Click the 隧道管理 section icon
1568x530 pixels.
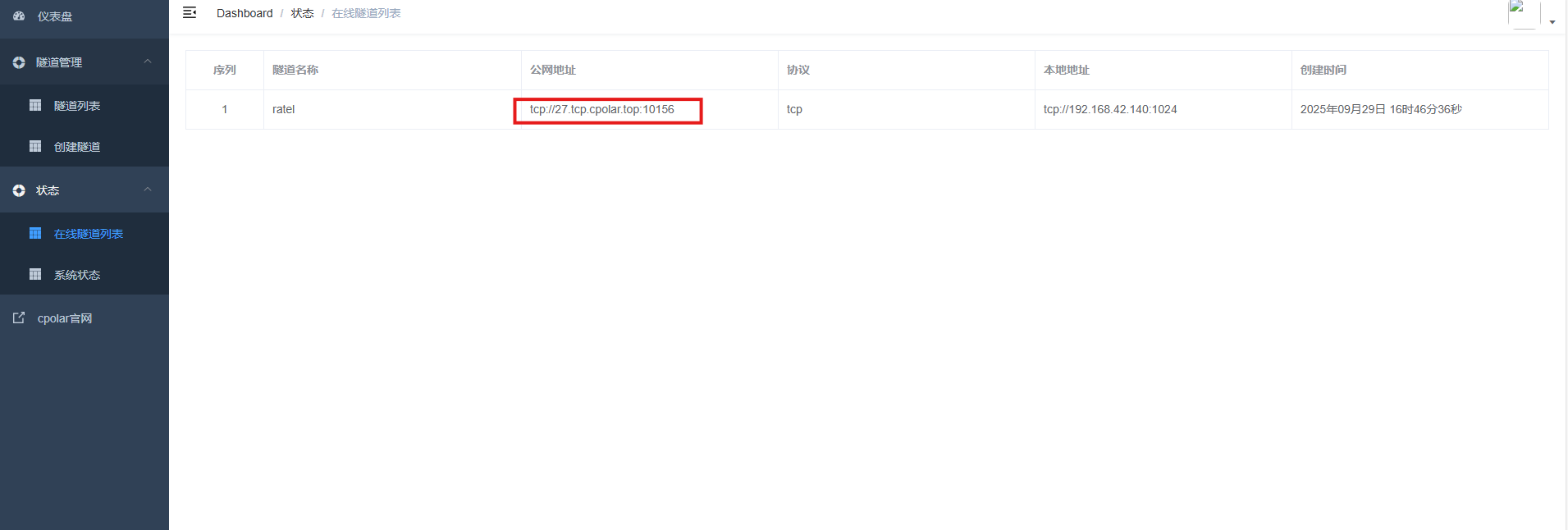click(19, 62)
